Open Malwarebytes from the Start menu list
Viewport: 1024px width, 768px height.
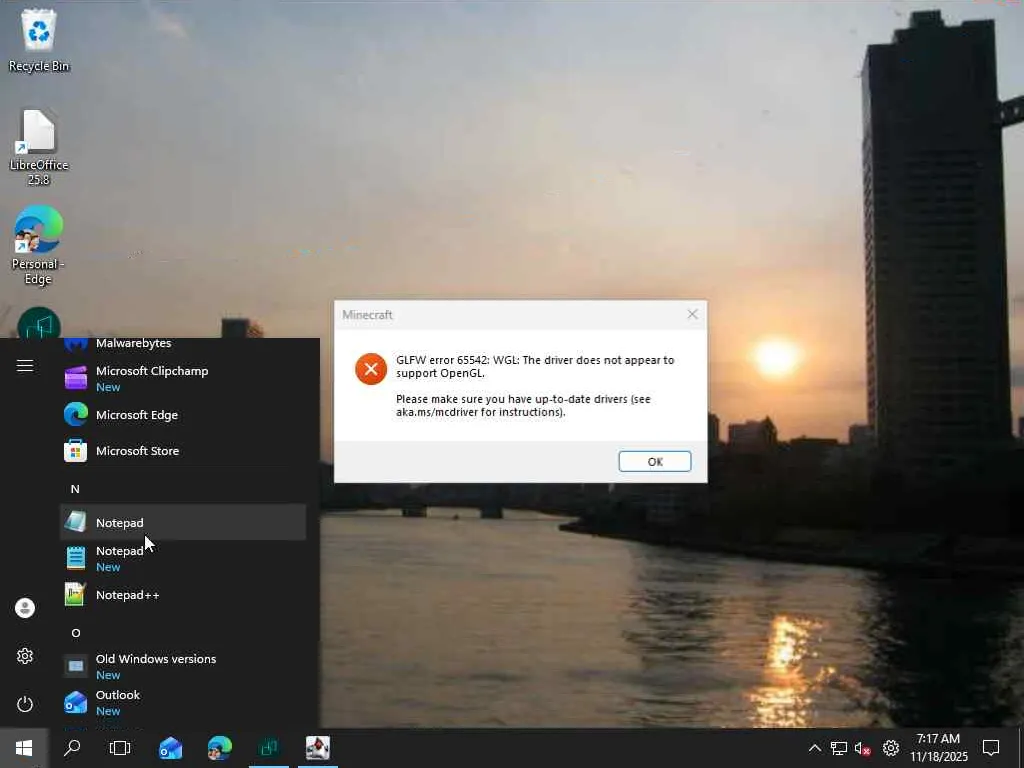click(x=183, y=344)
